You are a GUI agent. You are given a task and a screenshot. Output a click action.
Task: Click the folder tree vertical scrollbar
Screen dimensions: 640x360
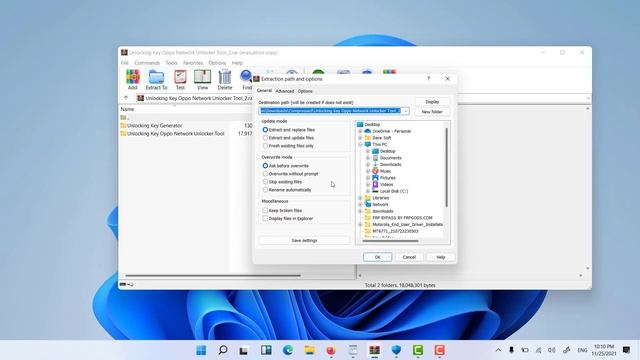pyautogui.click(x=447, y=167)
